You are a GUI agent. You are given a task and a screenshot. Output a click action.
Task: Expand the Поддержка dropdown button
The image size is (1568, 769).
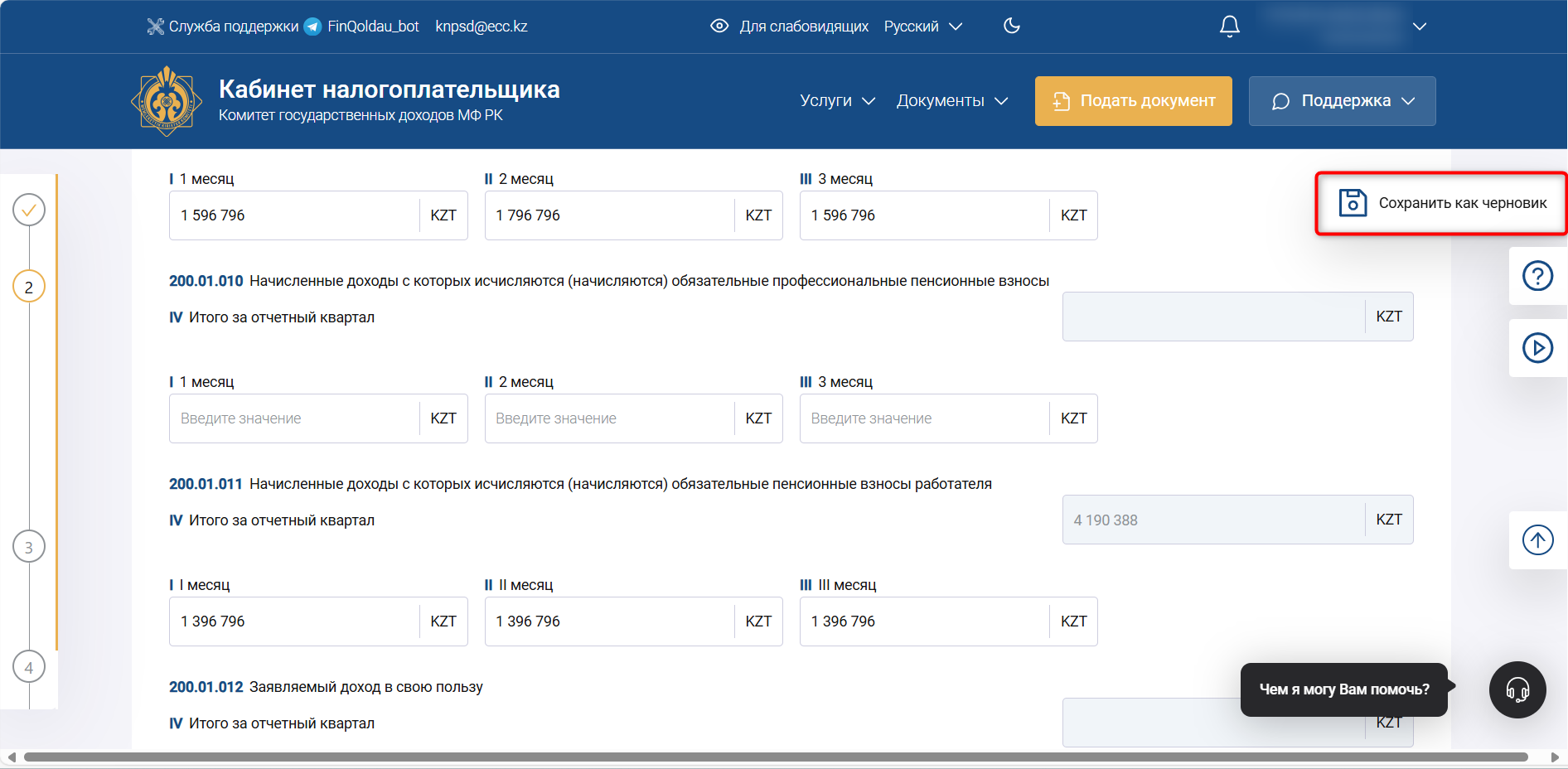pos(1342,101)
